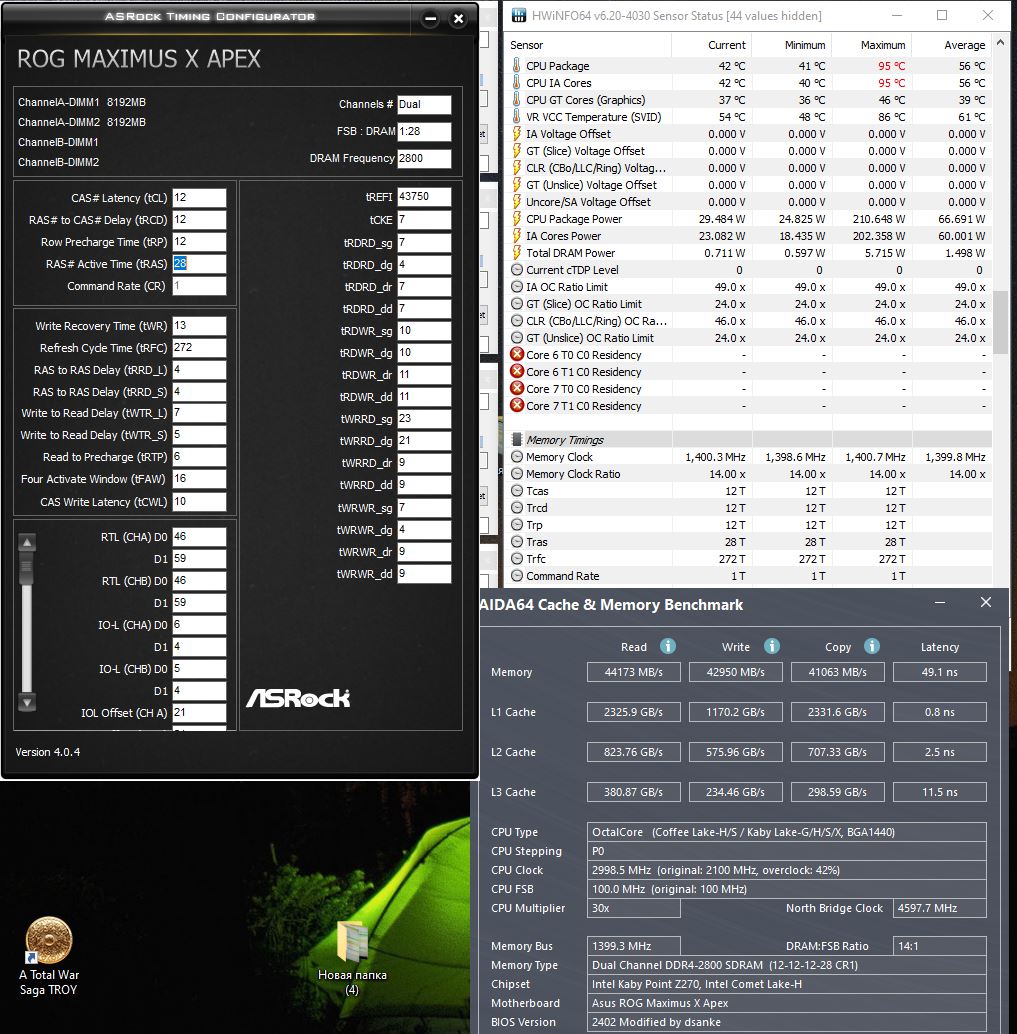
Task: Click Total DRAM Power lightning icon
Action: 516,253
